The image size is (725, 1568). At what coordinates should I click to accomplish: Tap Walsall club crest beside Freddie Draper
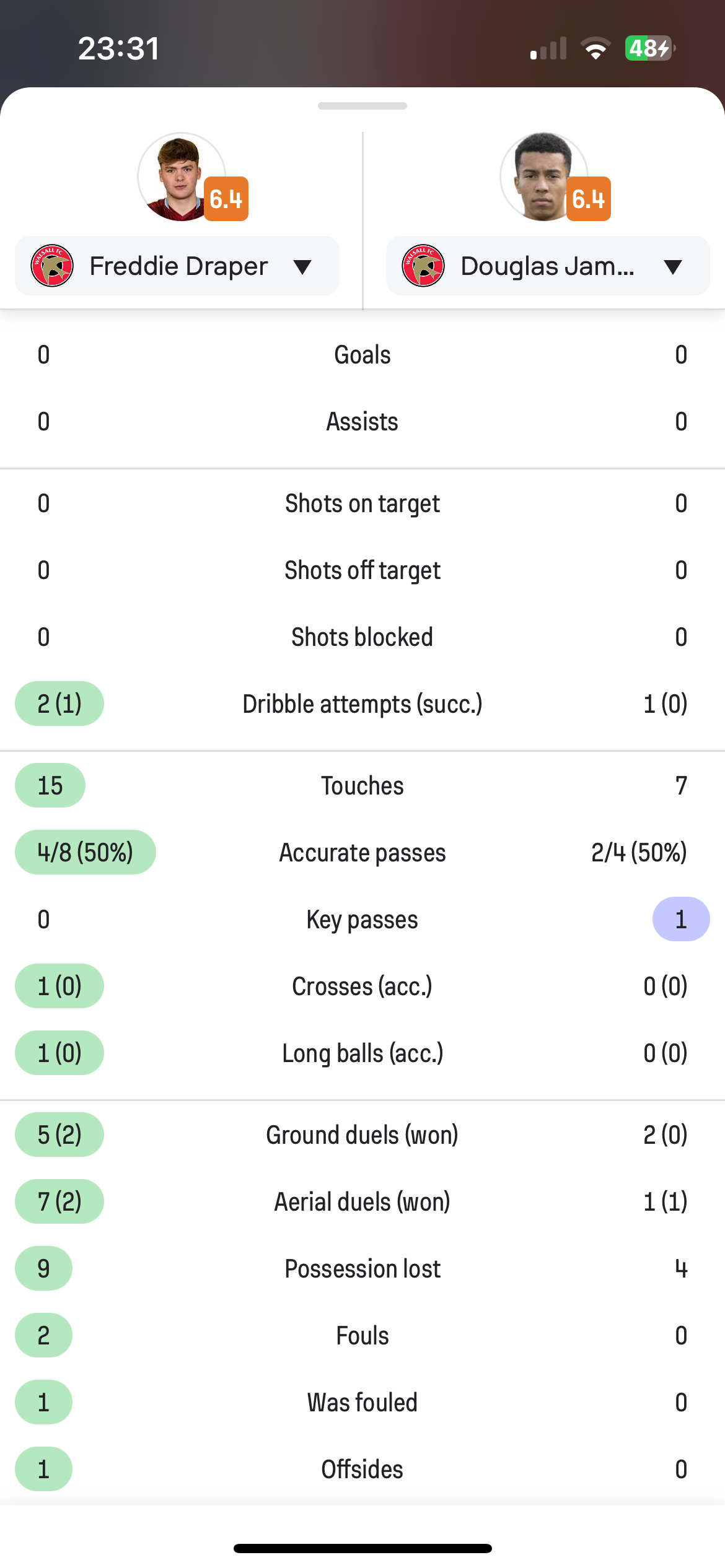(x=52, y=266)
